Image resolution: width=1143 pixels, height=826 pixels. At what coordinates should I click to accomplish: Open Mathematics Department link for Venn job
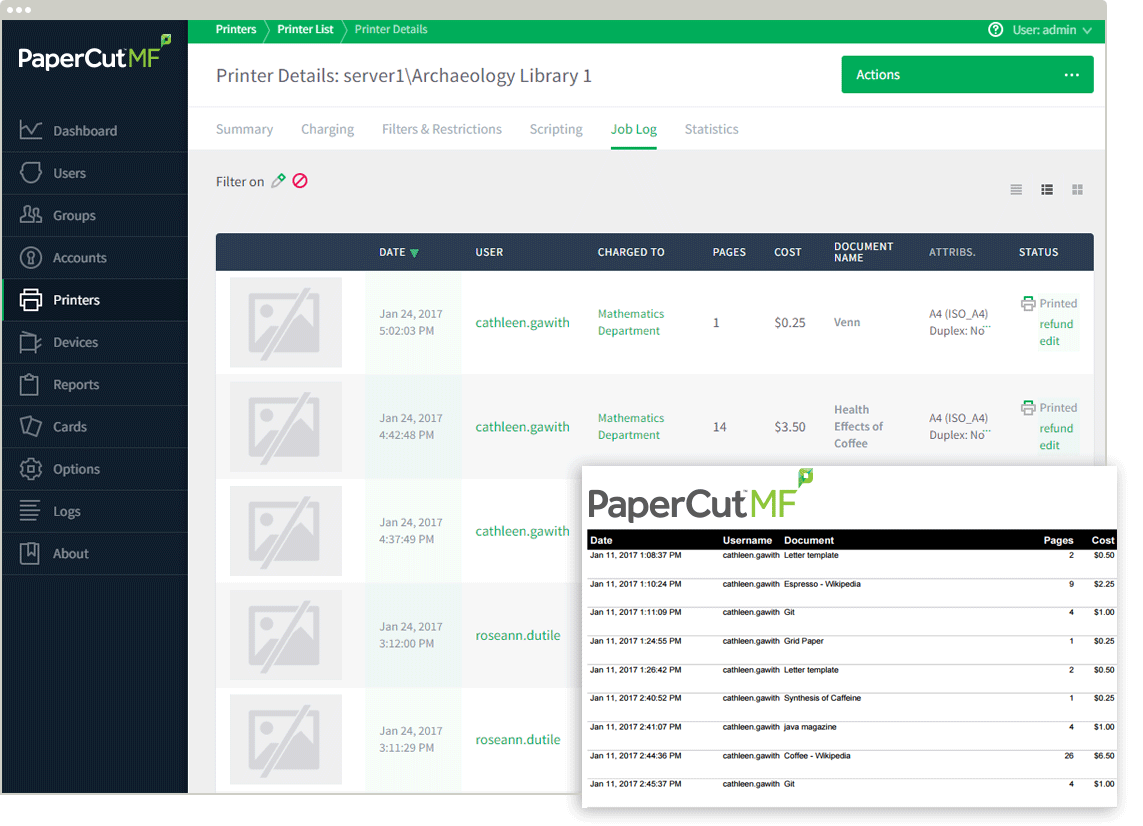(x=631, y=322)
